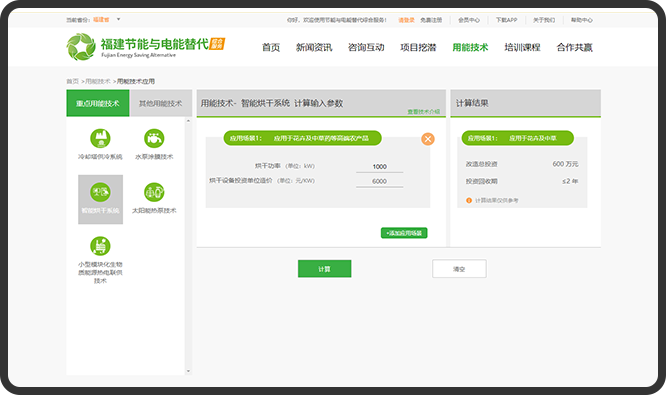
Task: Click the 烘干功率 input field with 1000
Action: (x=379, y=166)
